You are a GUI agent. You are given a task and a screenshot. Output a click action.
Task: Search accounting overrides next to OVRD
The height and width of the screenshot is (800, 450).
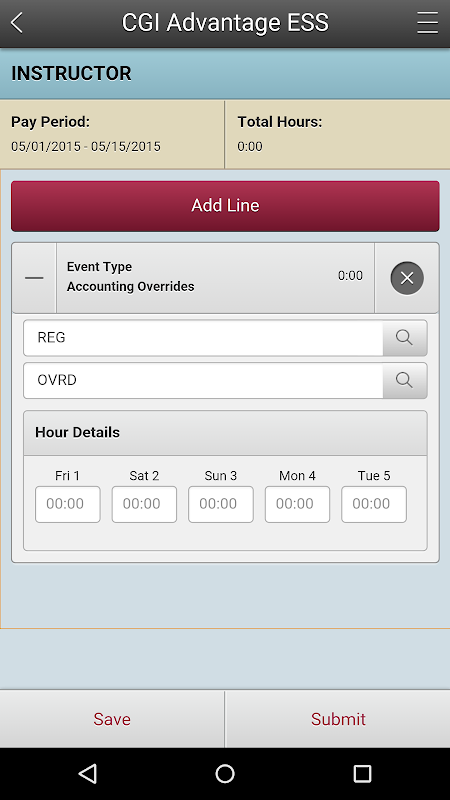[x=405, y=380]
